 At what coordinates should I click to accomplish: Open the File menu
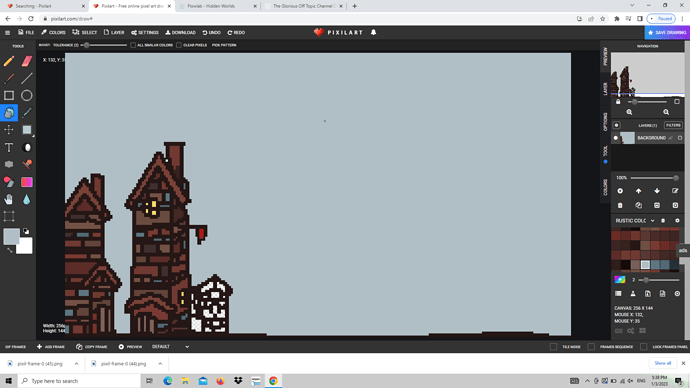click(26, 33)
